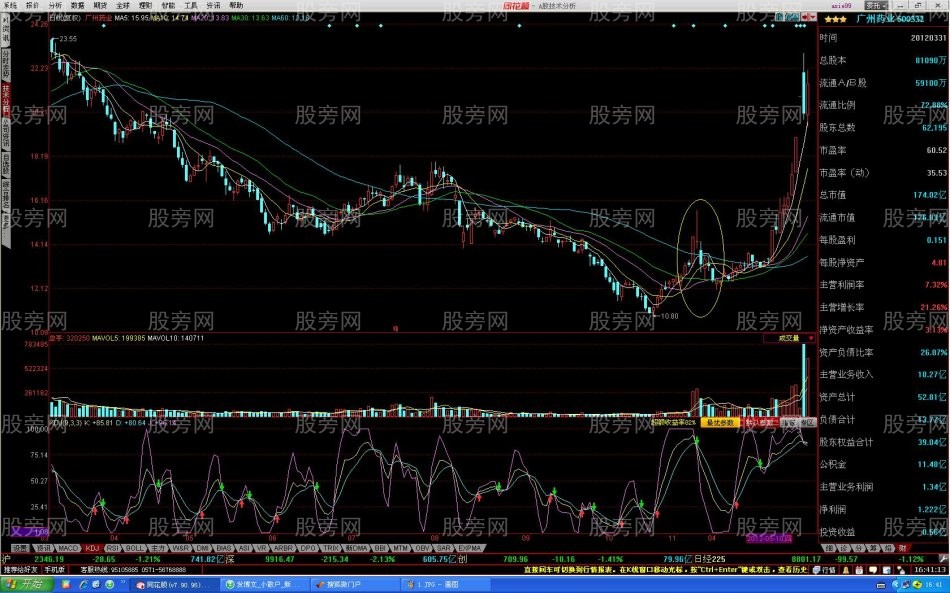Select the BOLL indicator tab

133,548
